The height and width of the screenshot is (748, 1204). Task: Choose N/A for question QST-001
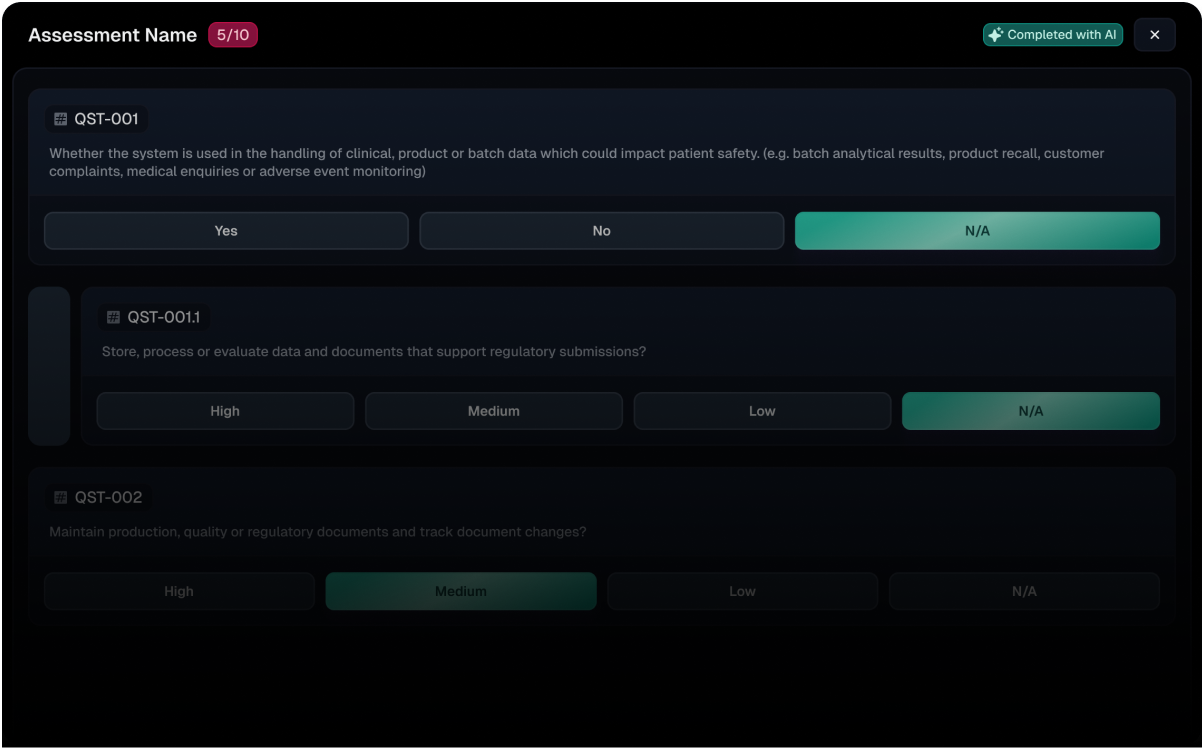[977, 231]
